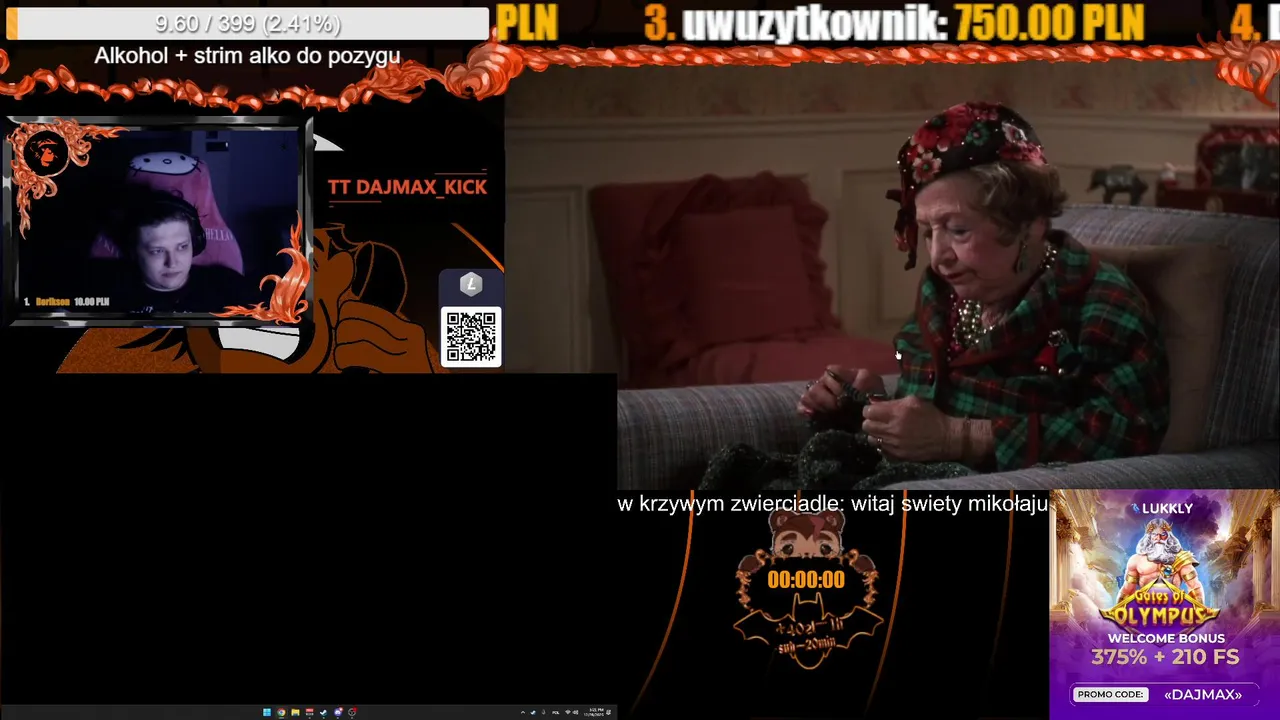Open the Steam taskbar icon
Image resolution: width=1280 pixels, height=720 pixels.
click(324, 712)
